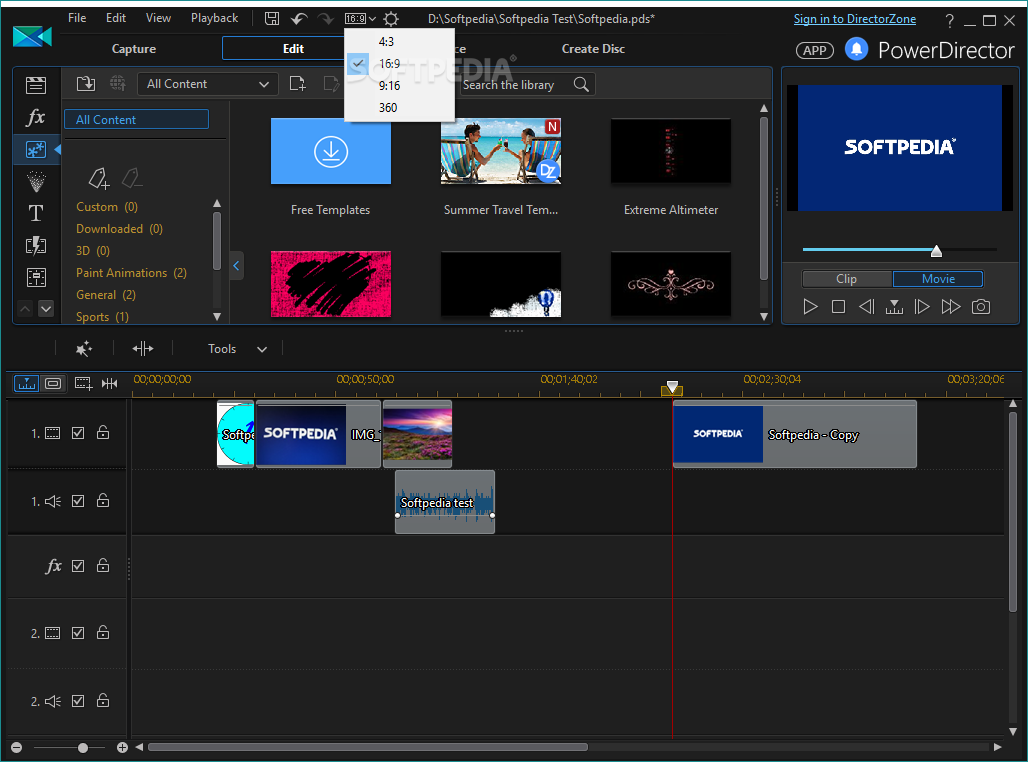
Task: Lock video track 1
Action: [103, 432]
